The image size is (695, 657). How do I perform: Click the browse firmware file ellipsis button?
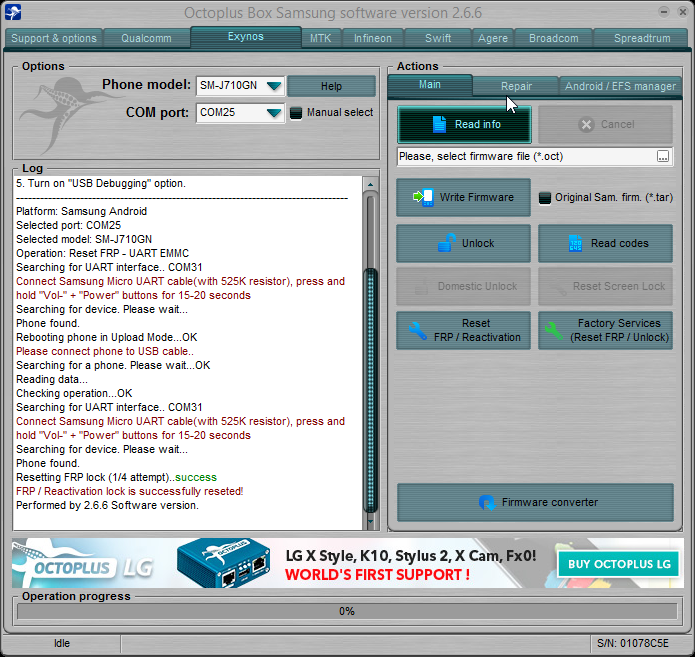pos(663,156)
